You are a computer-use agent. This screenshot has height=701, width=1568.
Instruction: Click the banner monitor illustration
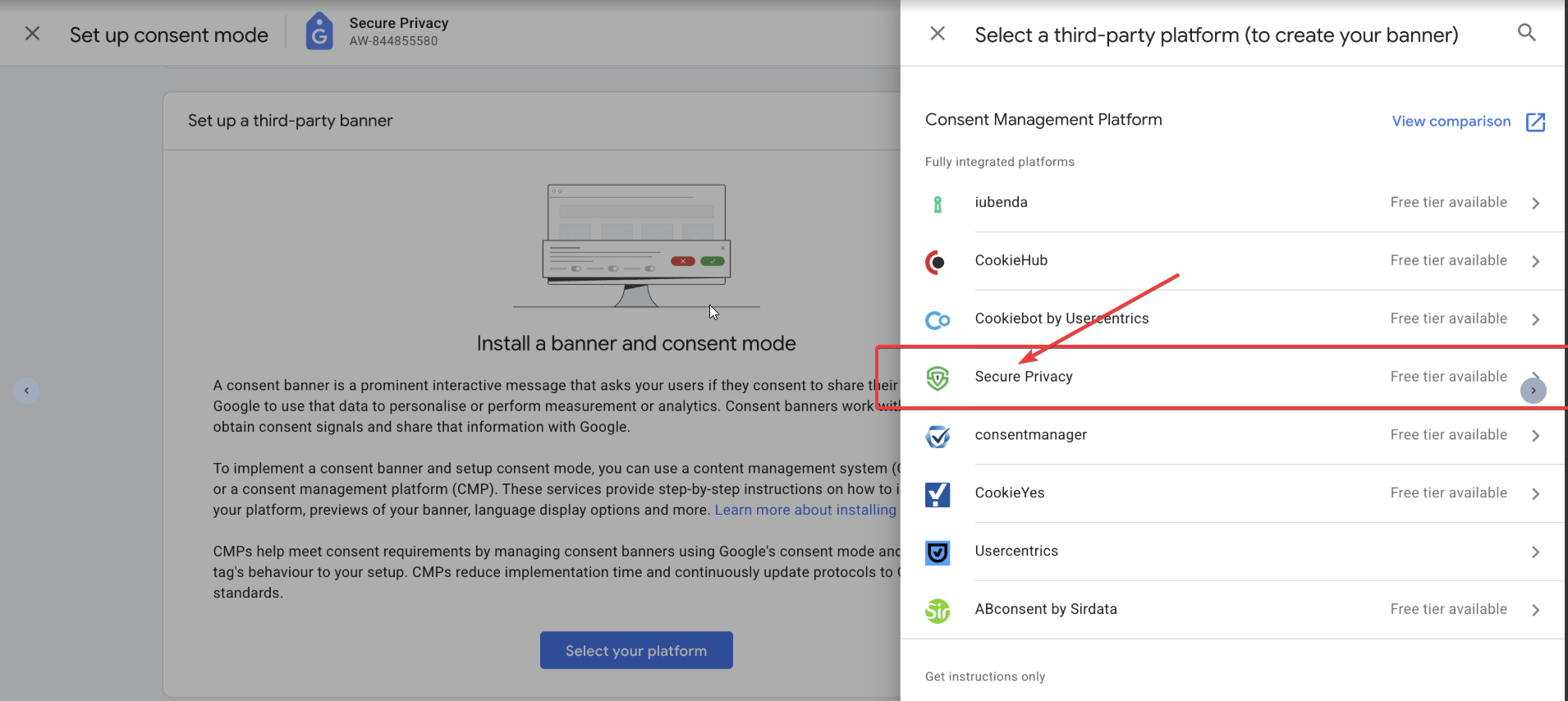pos(636,246)
